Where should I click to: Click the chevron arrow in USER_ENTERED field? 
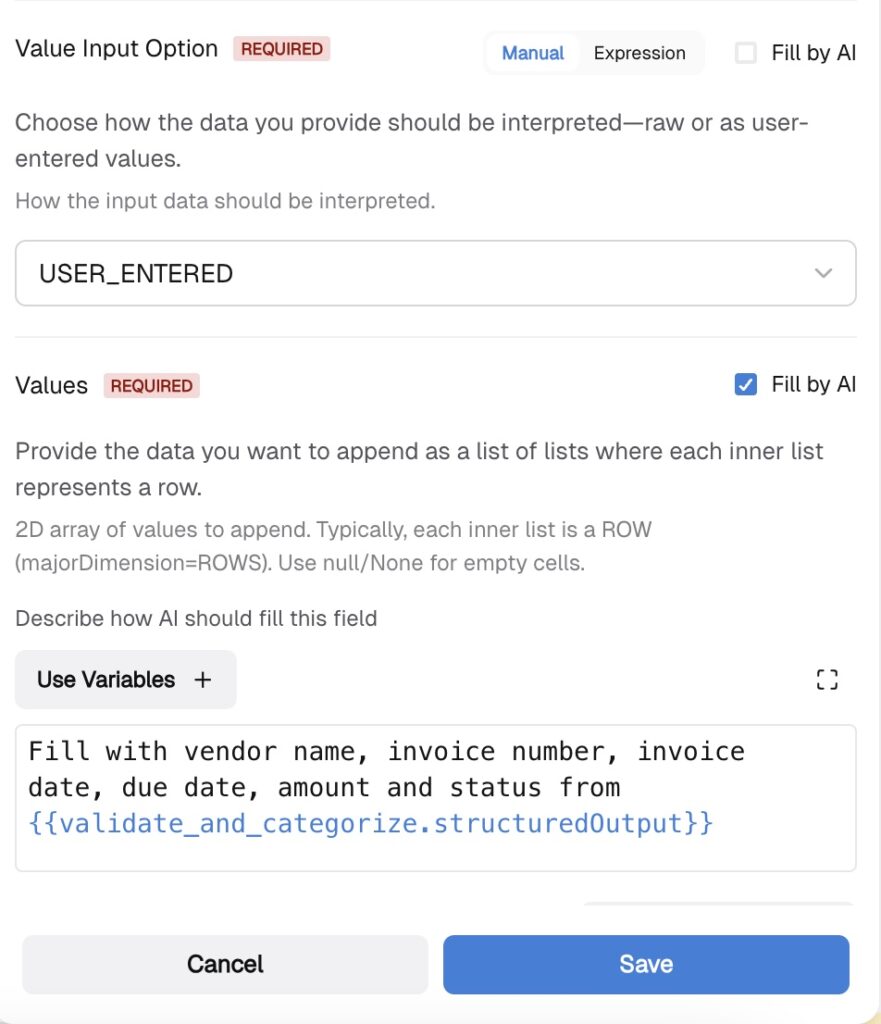coord(823,273)
